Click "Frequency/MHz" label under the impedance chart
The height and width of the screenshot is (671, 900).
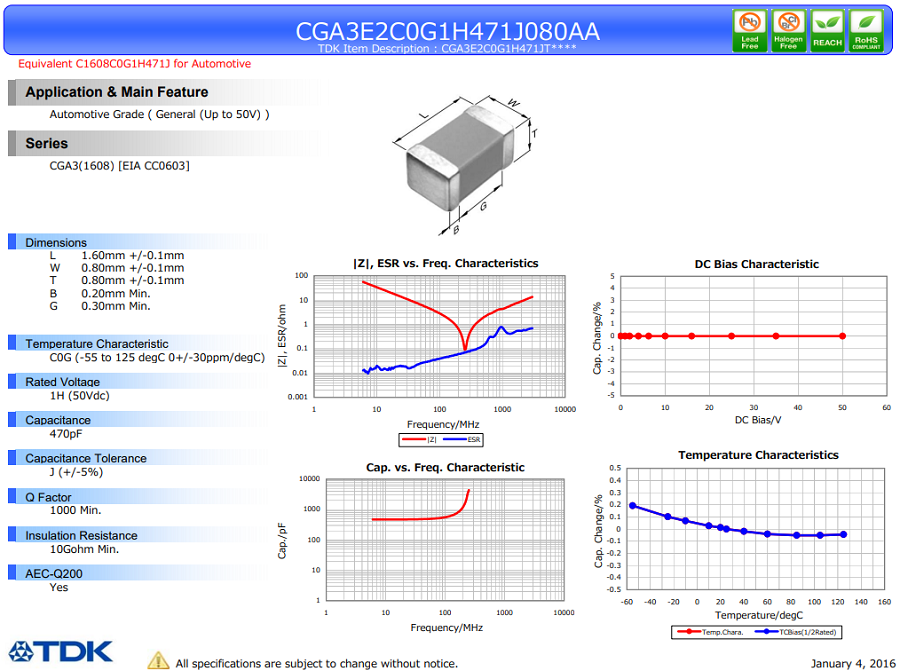(x=443, y=424)
